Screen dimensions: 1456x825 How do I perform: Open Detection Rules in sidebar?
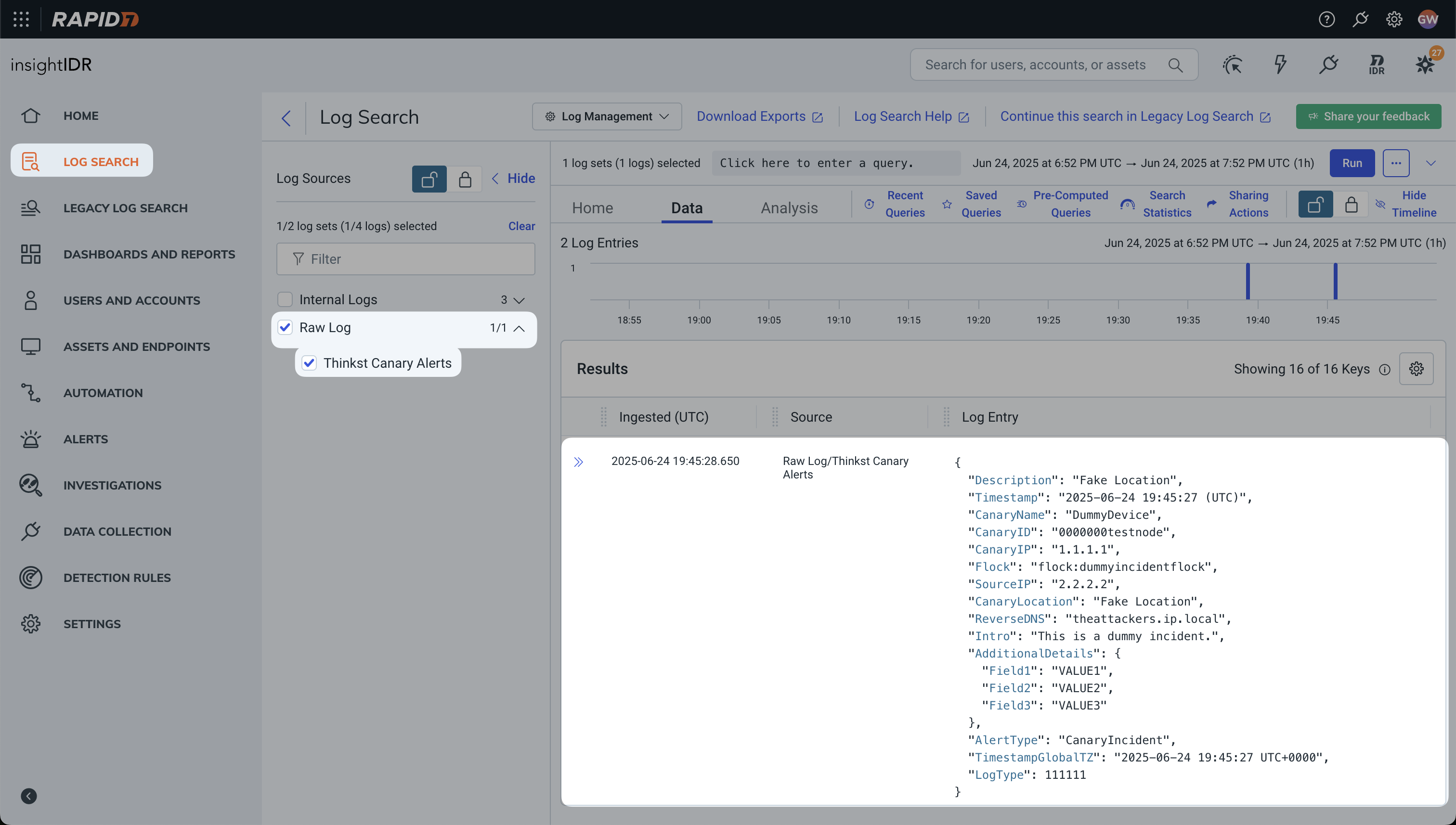[117, 578]
